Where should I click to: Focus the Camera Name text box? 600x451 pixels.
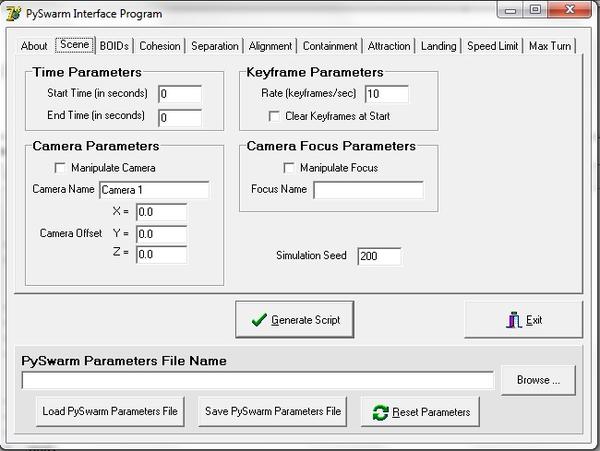tap(154, 189)
